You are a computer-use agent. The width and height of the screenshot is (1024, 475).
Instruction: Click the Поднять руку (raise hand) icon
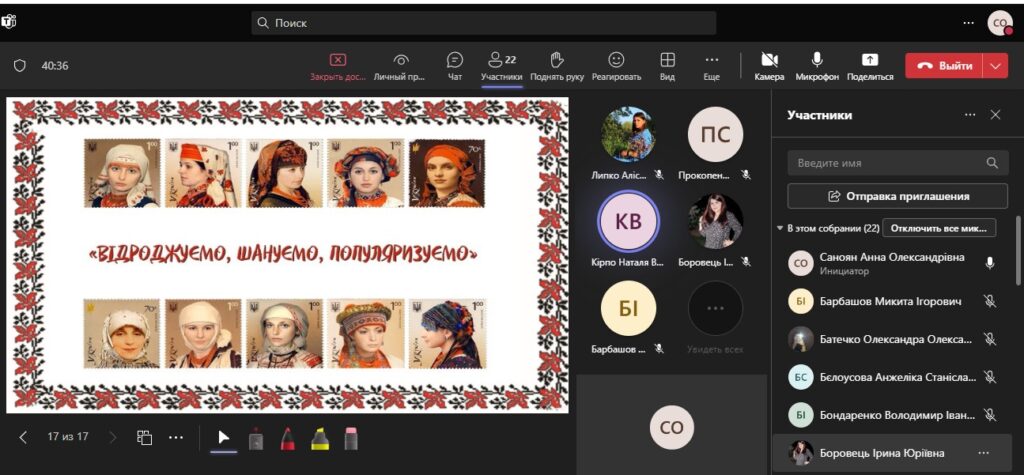coord(558,60)
